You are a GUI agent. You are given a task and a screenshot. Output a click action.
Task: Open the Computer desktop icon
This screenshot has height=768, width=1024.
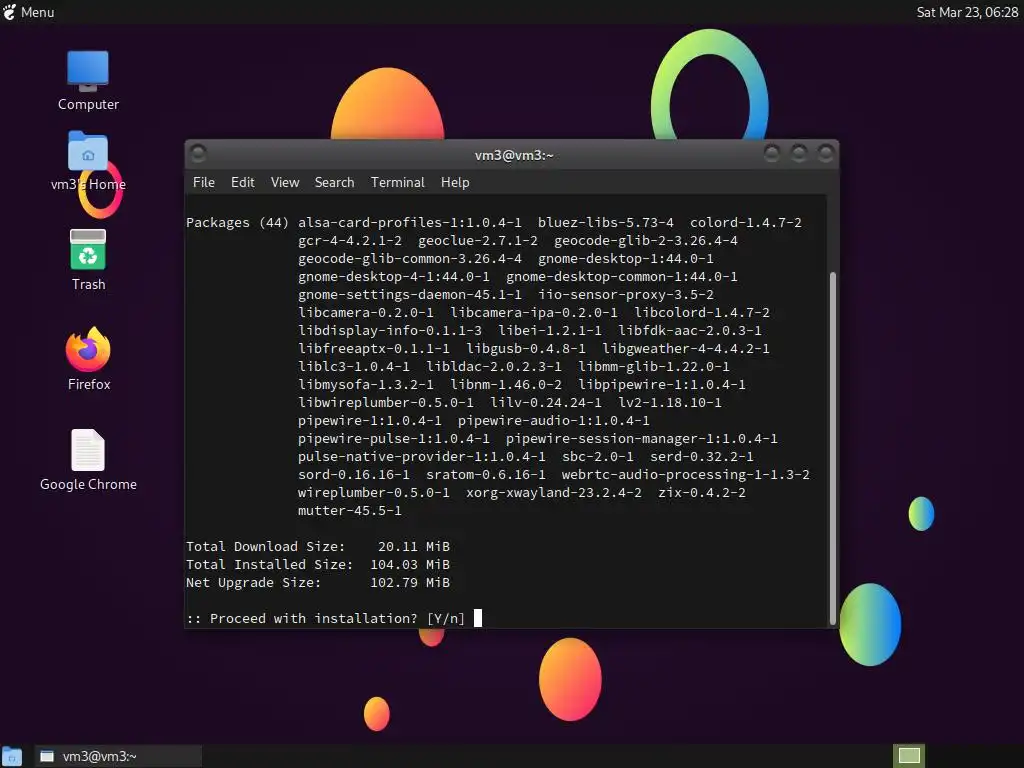(88, 81)
